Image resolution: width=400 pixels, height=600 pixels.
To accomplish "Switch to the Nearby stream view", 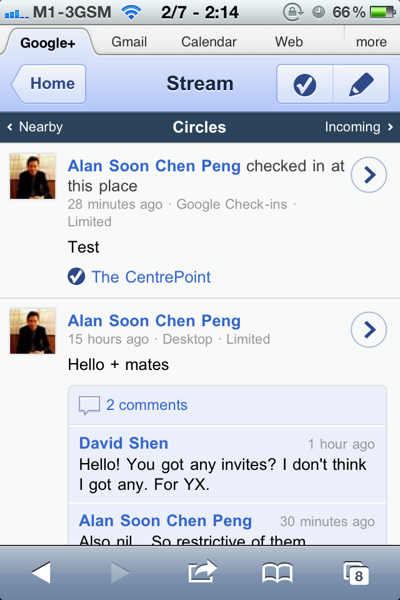I will 35,127.
